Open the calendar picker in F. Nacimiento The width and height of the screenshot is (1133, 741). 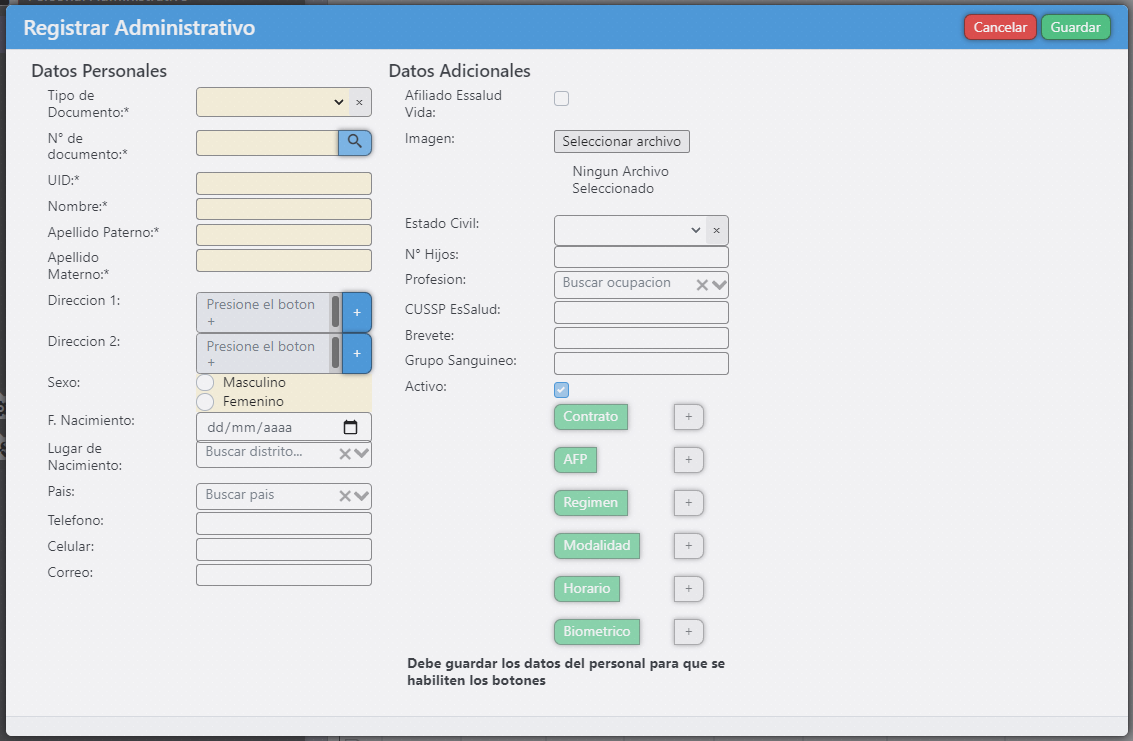pyautogui.click(x=351, y=427)
